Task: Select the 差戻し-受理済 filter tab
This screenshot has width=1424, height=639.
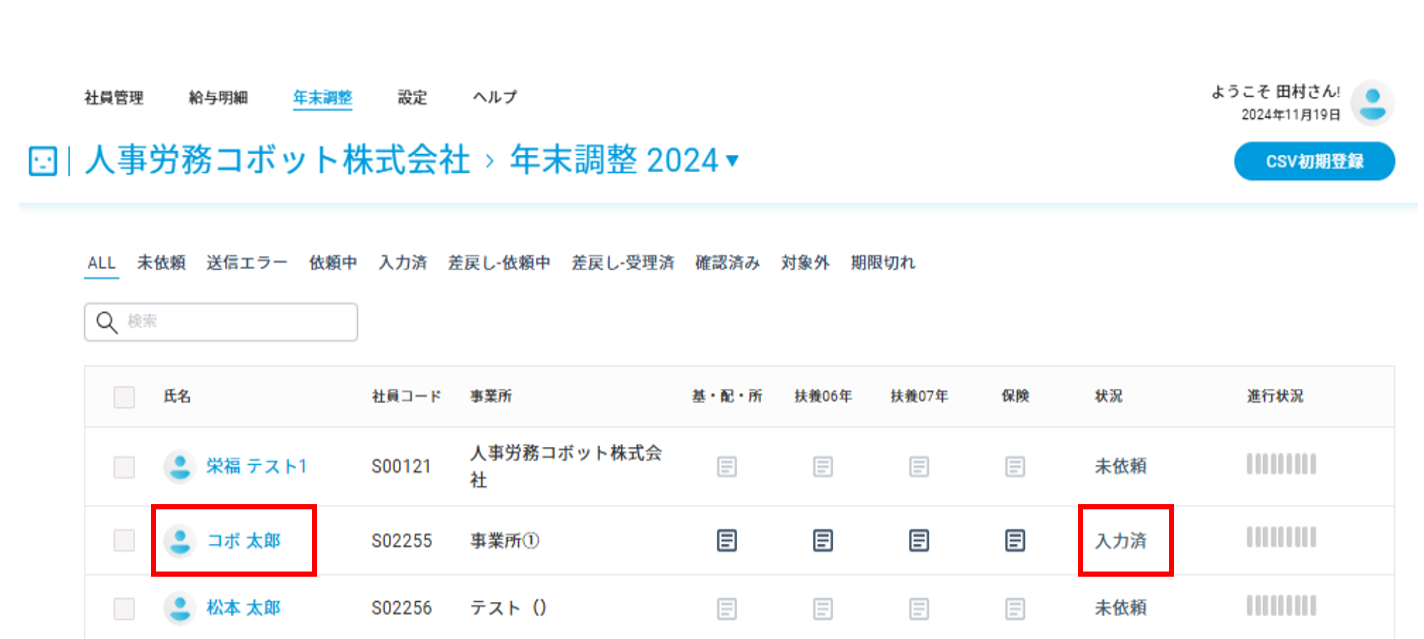Action: coord(623,264)
